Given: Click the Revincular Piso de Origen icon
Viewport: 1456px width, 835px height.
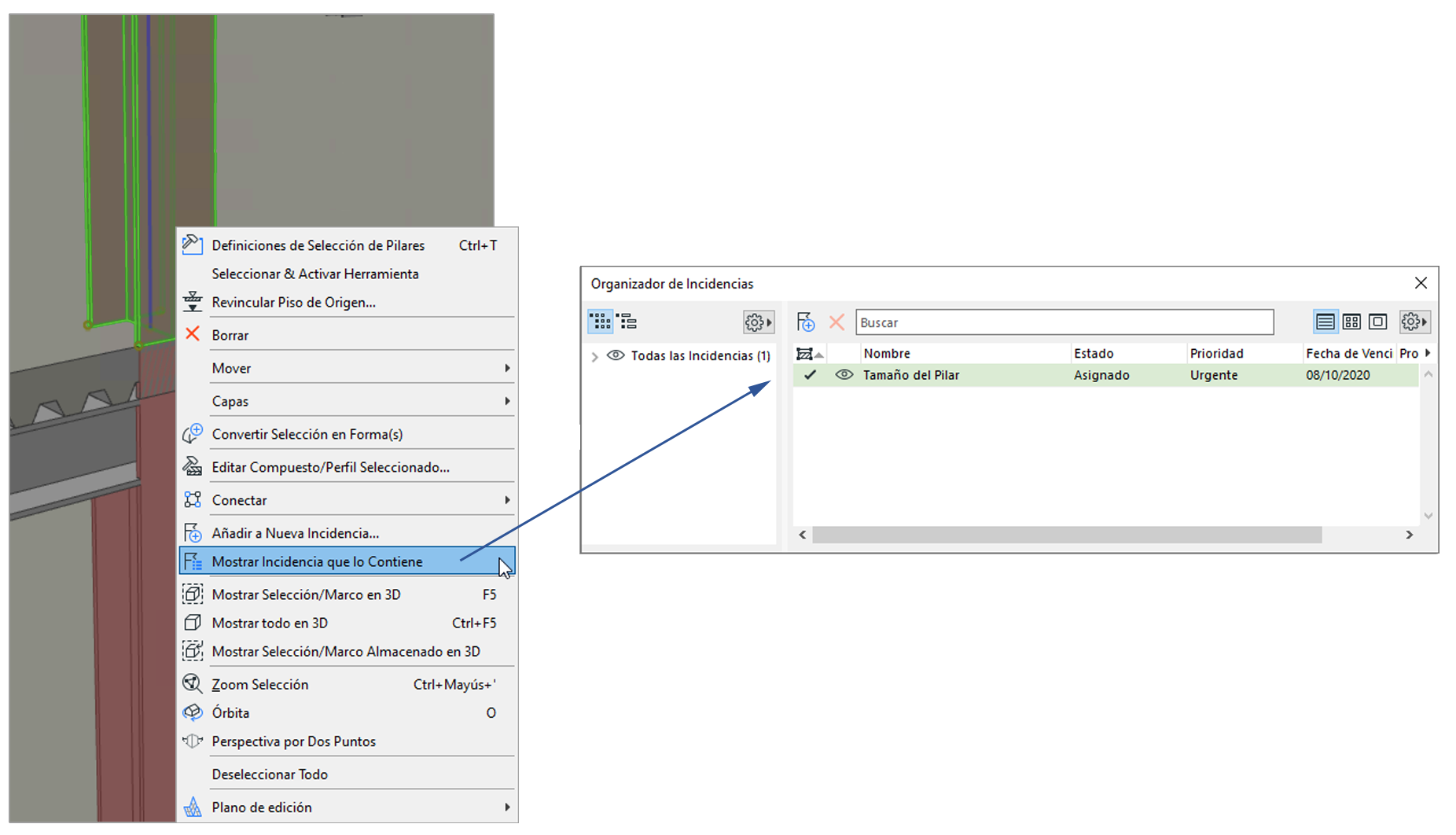Looking at the screenshot, I should pos(193,302).
